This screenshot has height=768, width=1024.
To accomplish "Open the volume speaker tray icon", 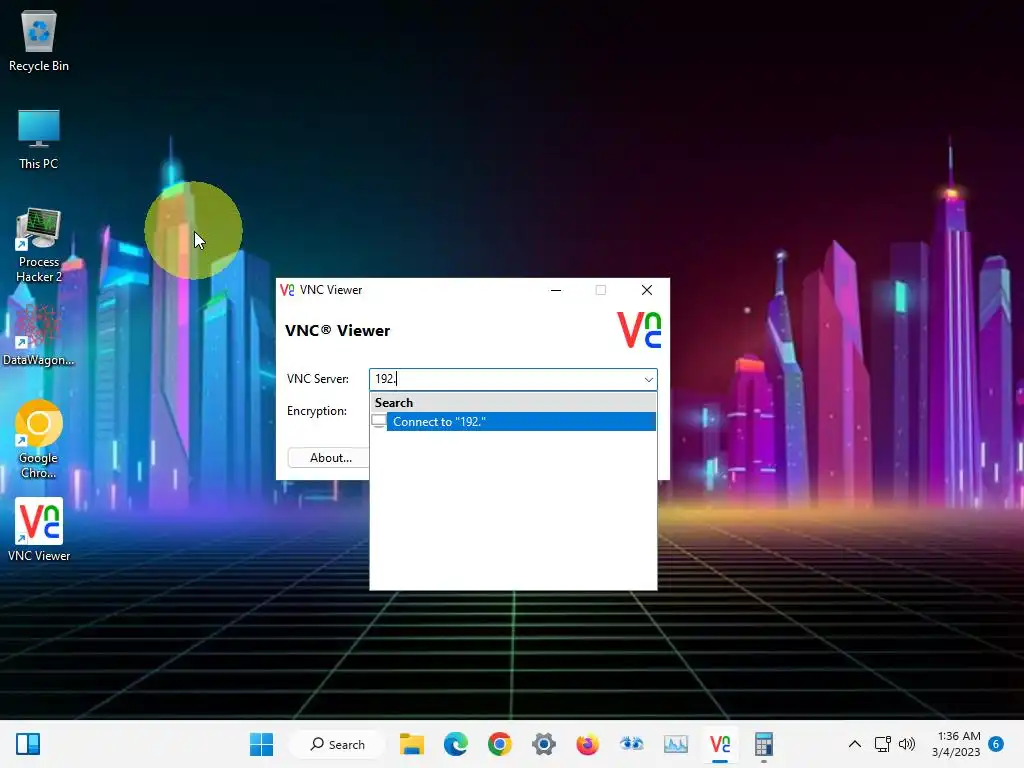I will pyautogui.click(x=906, y=744).
